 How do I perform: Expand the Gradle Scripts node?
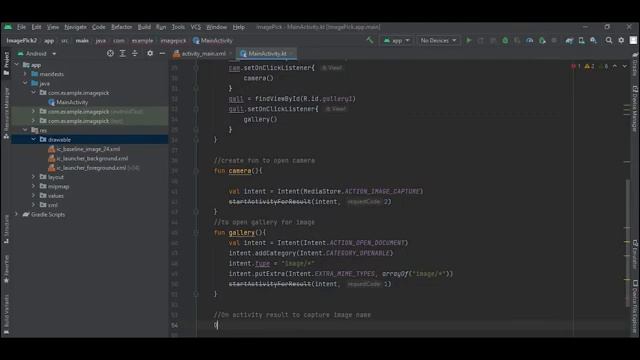[x=17, y=214]
